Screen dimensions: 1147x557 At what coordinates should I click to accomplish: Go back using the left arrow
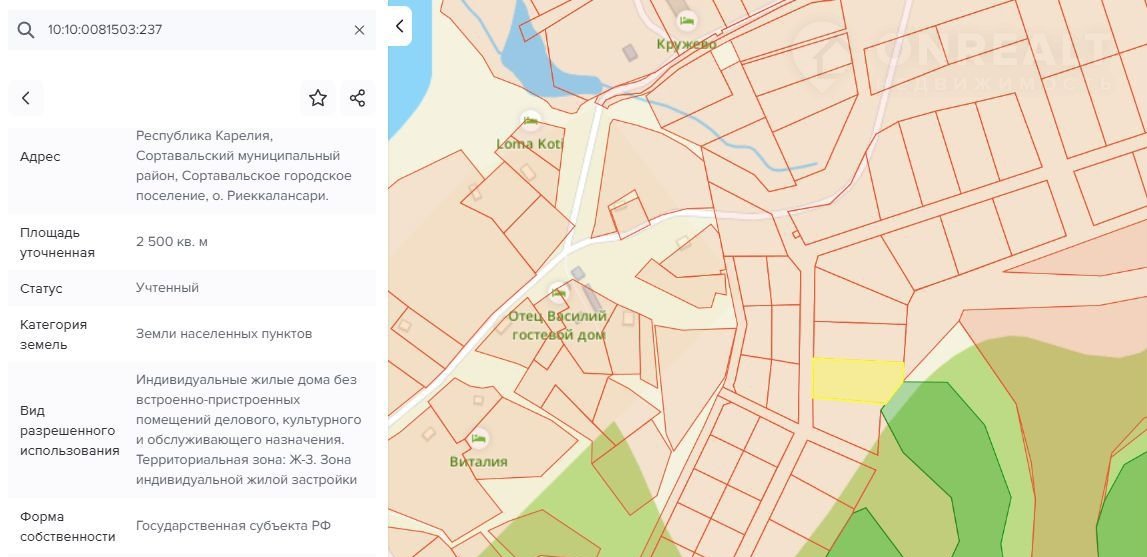(x=26, y=98)
